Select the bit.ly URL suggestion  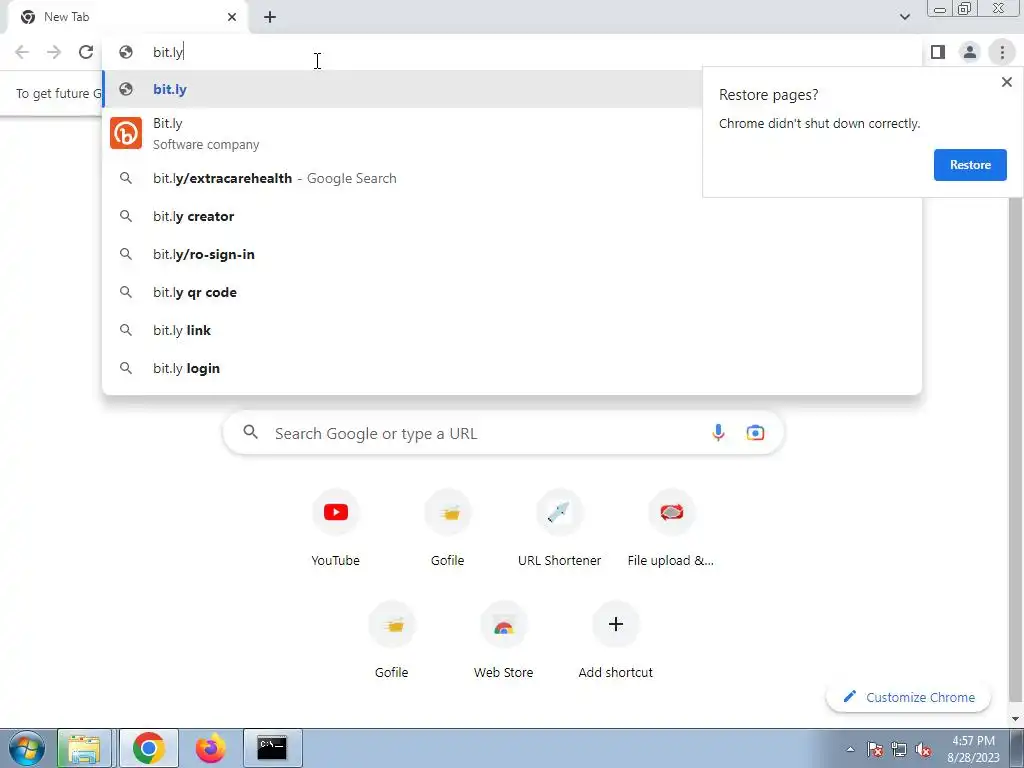[x=512, y=89]
